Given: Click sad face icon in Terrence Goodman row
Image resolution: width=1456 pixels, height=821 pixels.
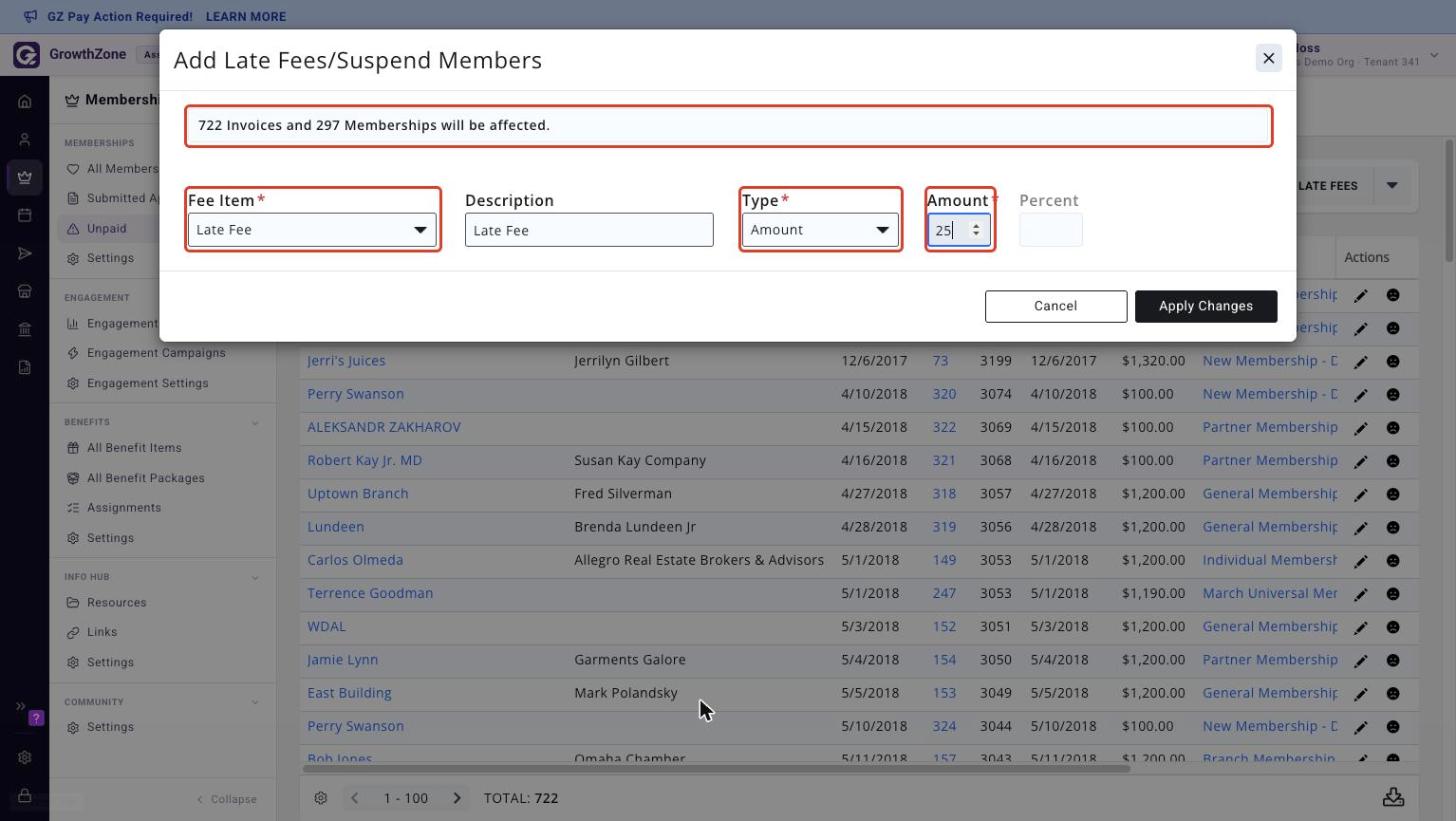Looking at the screenshot, I should click(x=1393, y=593).
